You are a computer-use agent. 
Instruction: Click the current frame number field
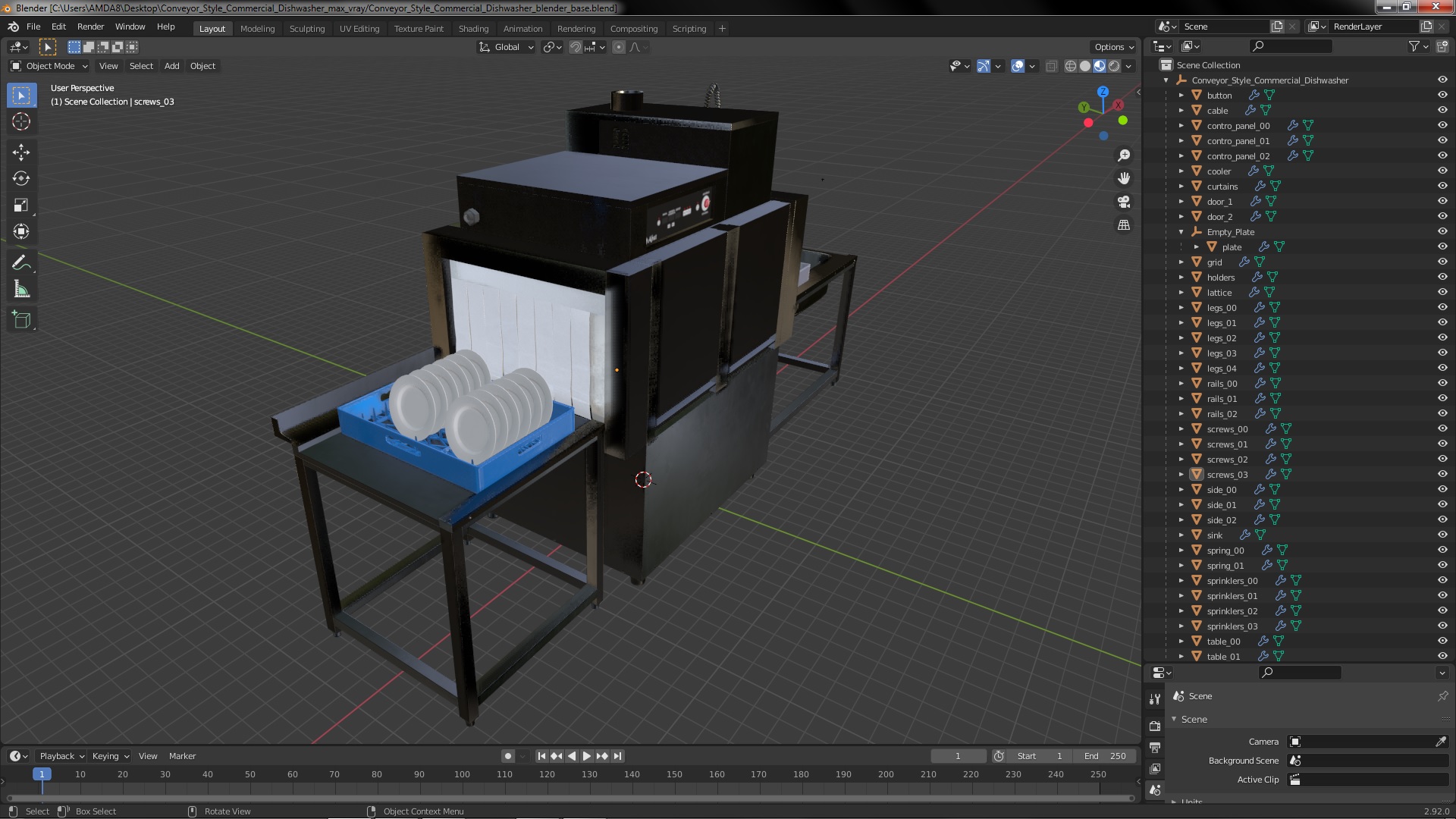959,756
